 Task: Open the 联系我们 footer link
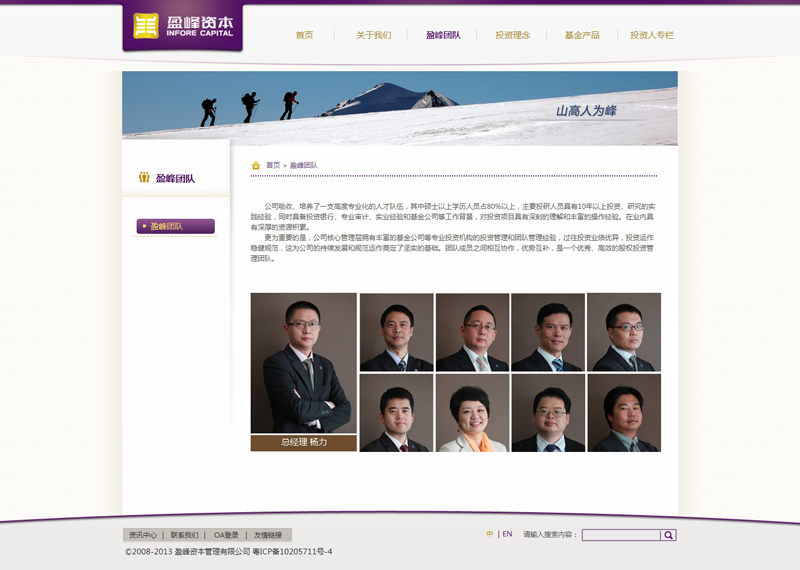click(x=184, y=535)
